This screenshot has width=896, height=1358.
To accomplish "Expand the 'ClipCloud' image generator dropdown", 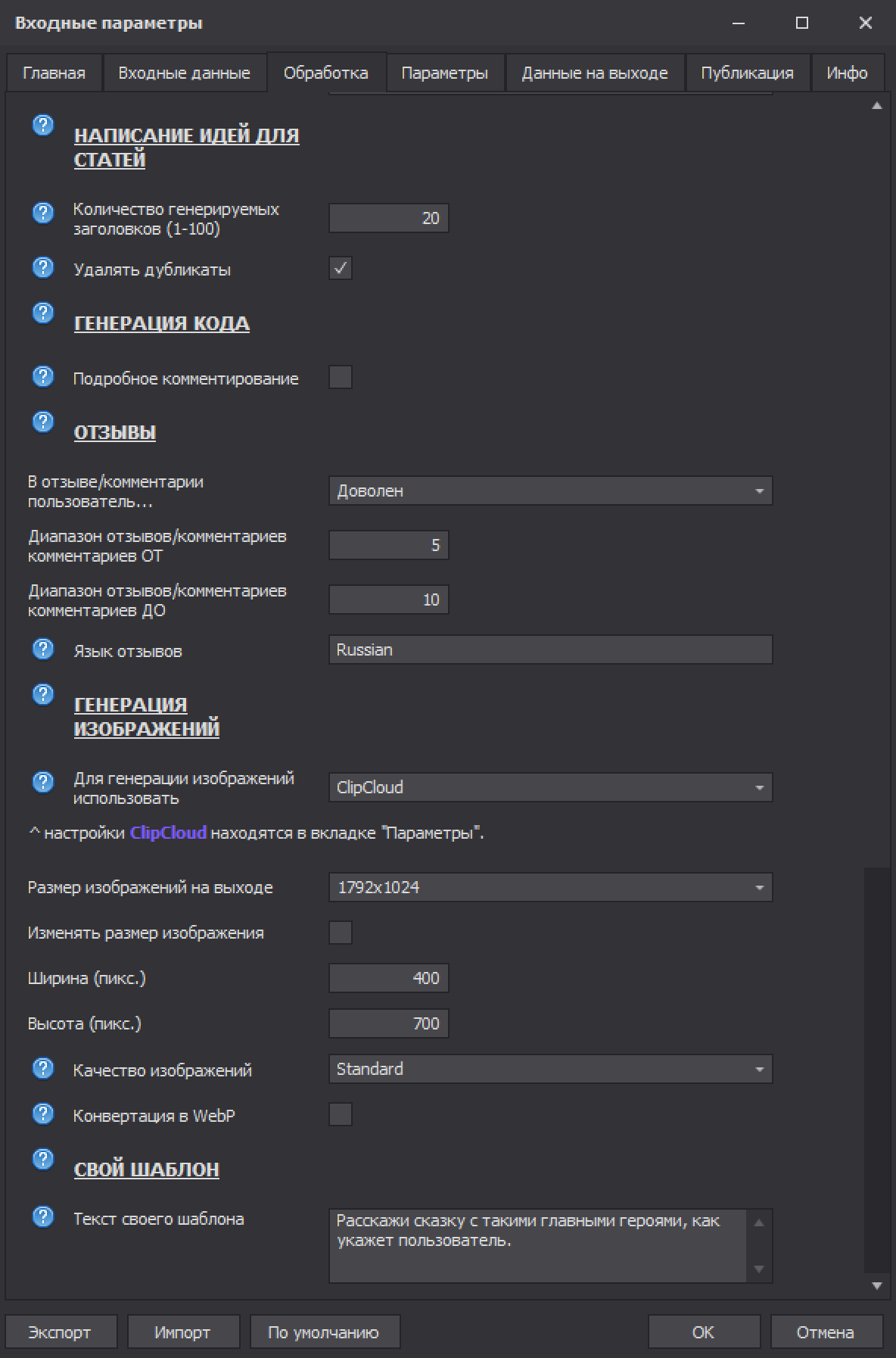I will point(550,787).
